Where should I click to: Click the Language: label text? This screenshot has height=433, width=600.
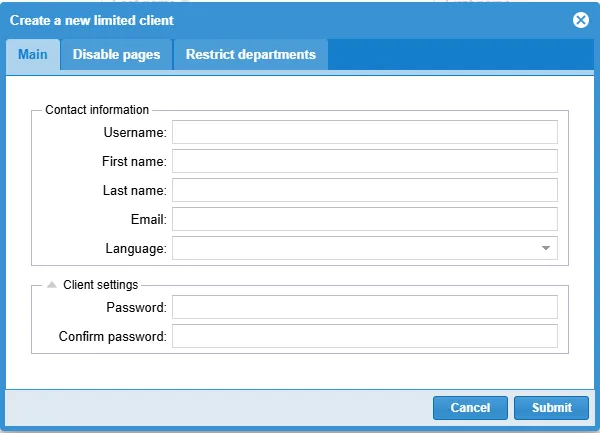point(136,249)
